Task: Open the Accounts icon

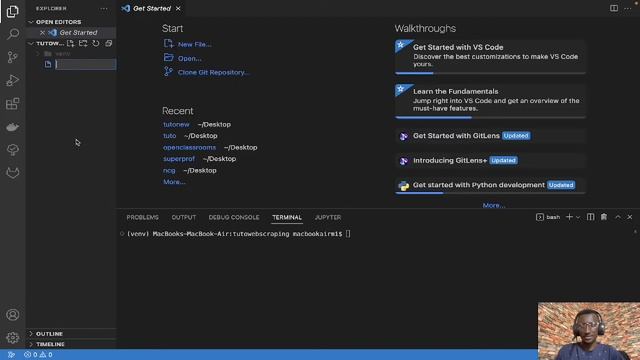Action: click(13, 315)
